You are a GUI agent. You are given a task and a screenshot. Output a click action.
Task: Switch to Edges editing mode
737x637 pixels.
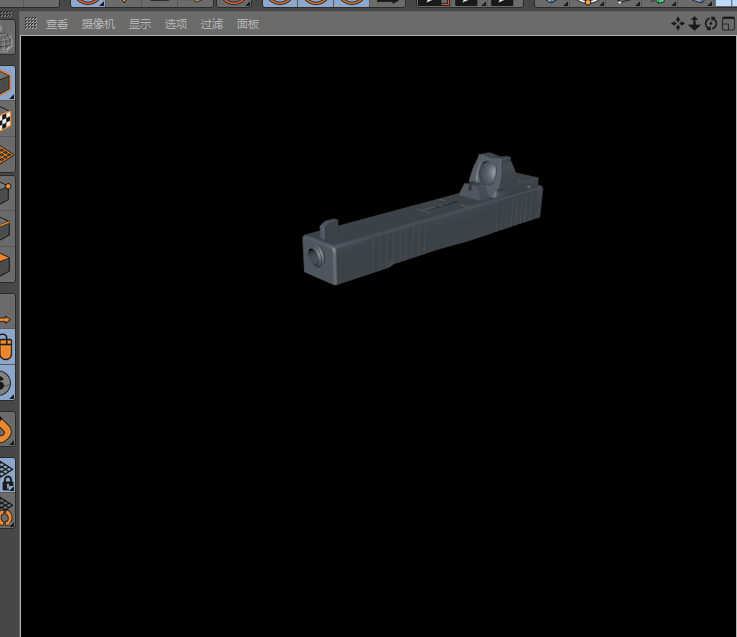coord(5,228)
